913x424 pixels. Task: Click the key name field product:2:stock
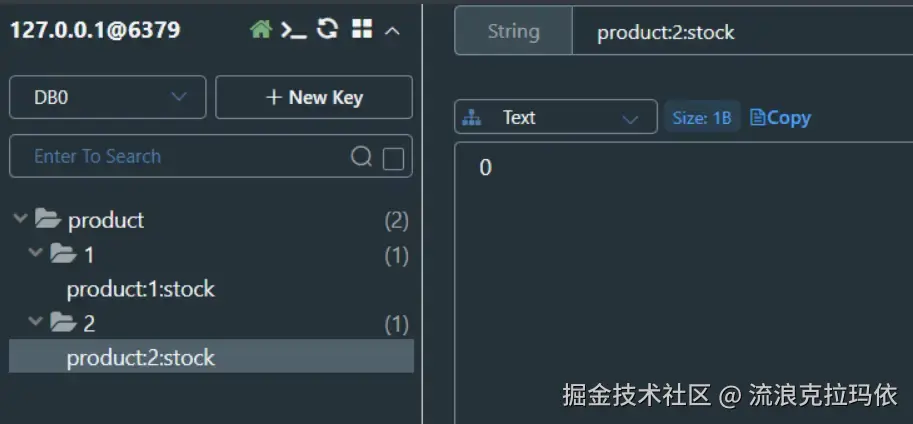click(740, 32)
